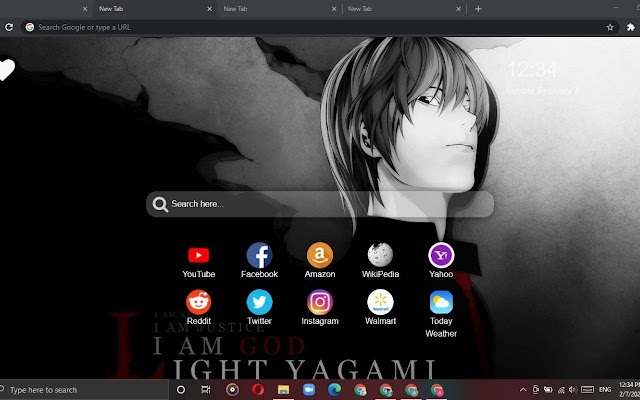
Task: Click 'Type here to search' on taskbar
Action: tap(84, 390)
